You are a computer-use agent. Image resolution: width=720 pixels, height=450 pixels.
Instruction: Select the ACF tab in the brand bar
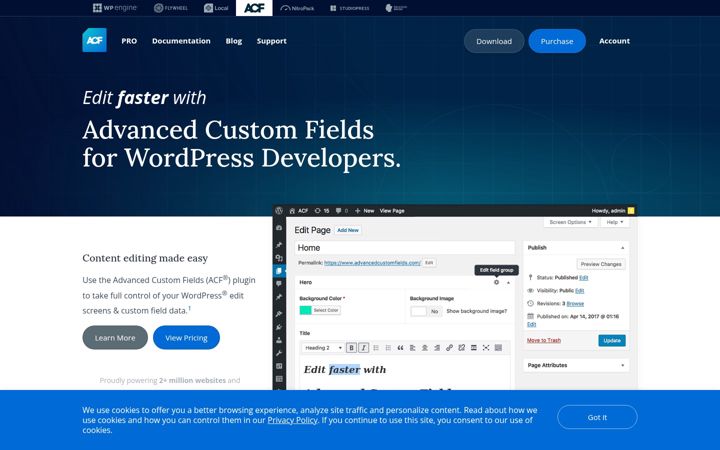(x=254, y=8)
